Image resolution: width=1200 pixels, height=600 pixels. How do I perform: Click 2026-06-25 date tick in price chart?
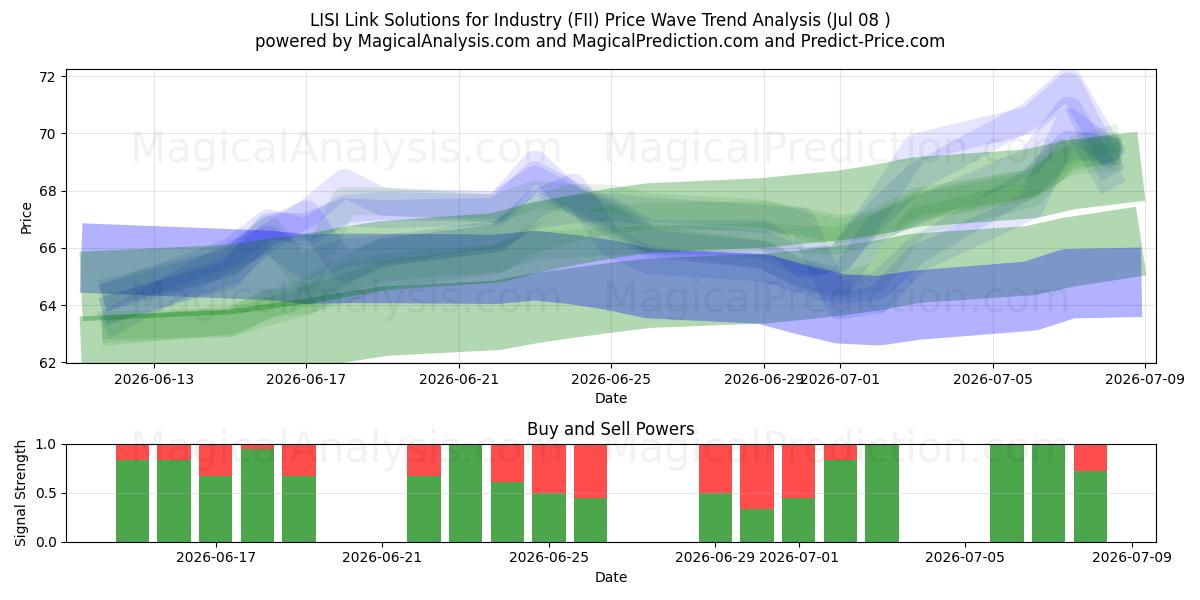coord(611,380)
